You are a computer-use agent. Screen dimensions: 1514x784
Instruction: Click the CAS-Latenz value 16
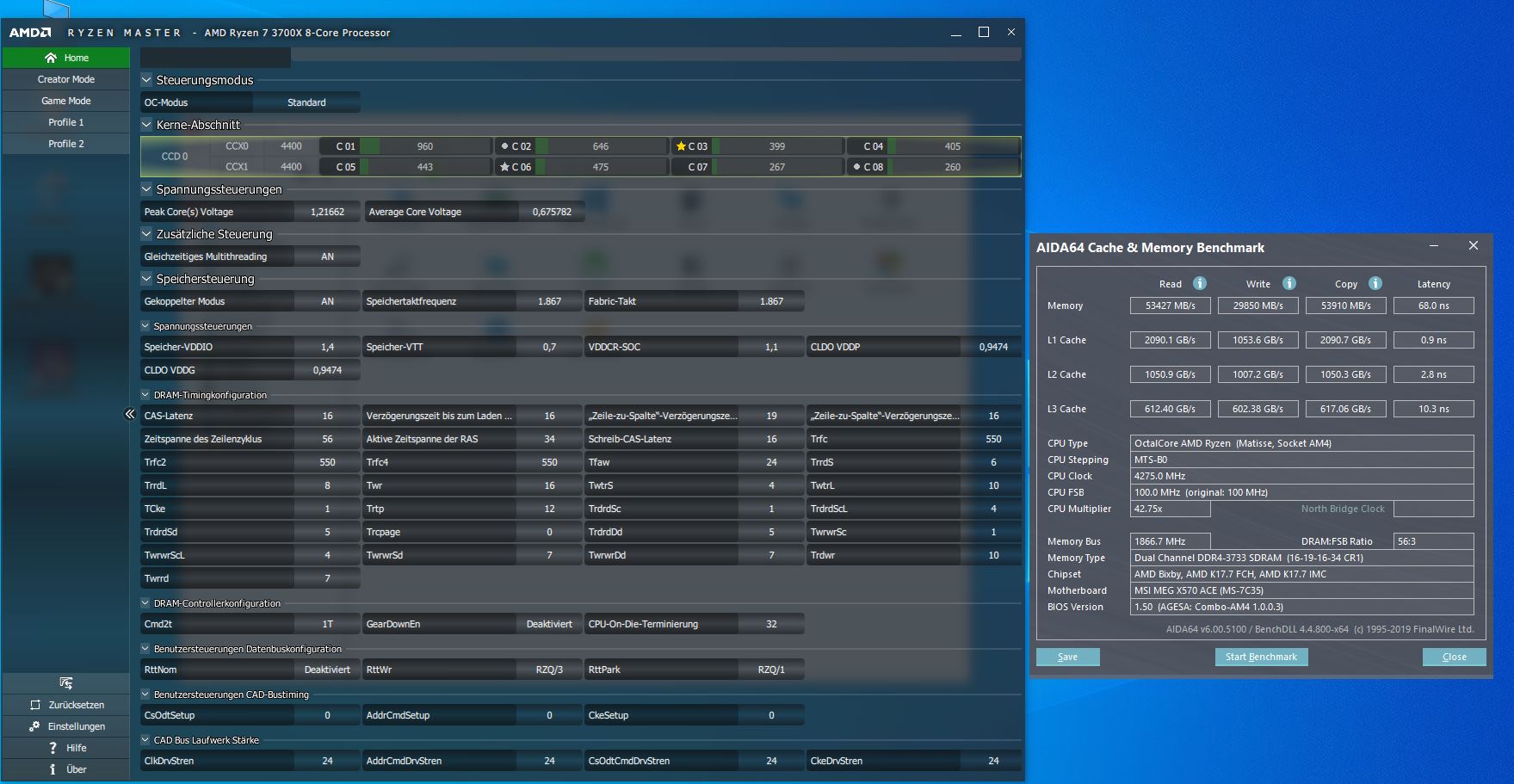[x=327, y=416]
